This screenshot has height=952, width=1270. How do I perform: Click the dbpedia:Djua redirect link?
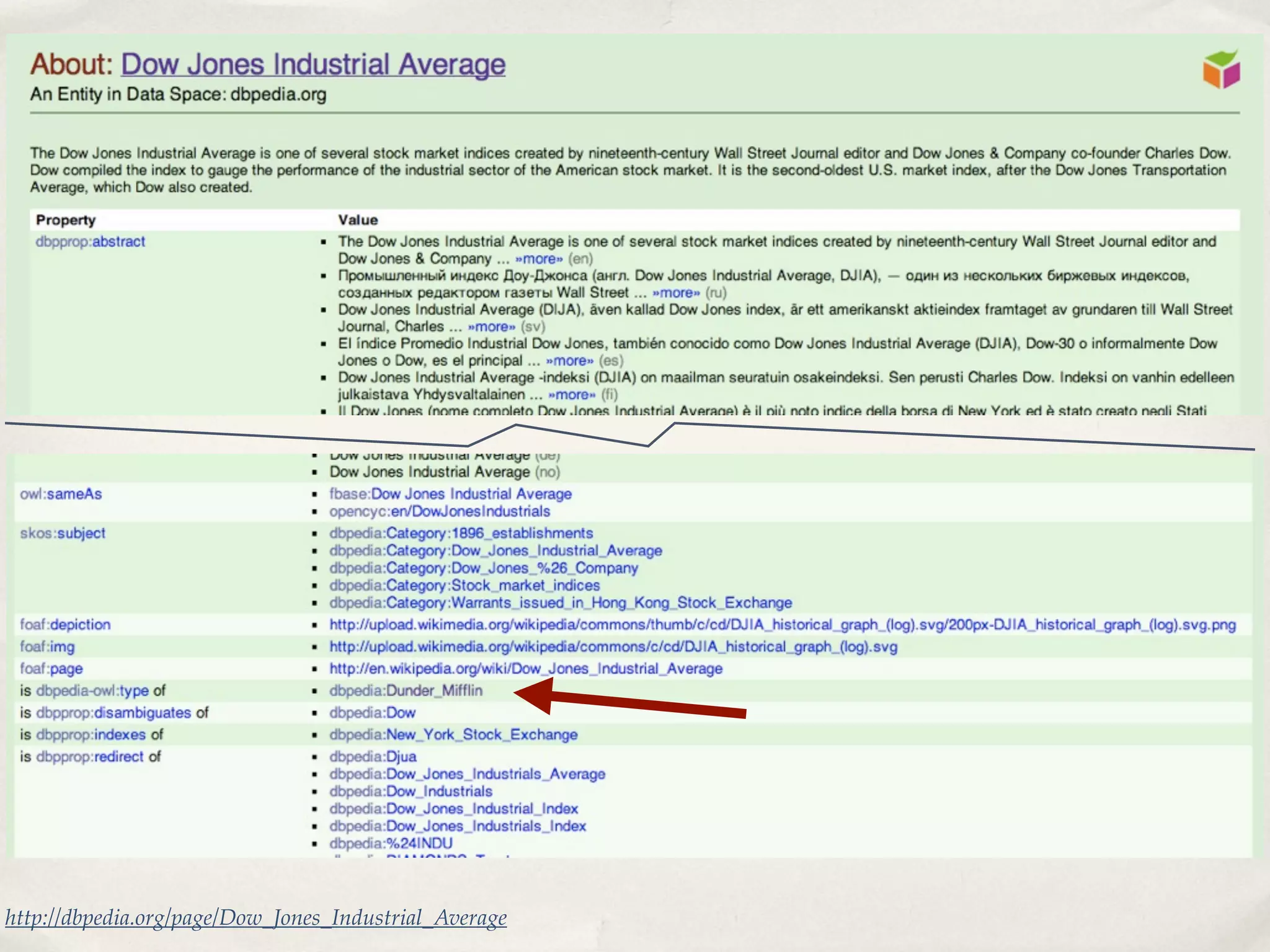373,757
